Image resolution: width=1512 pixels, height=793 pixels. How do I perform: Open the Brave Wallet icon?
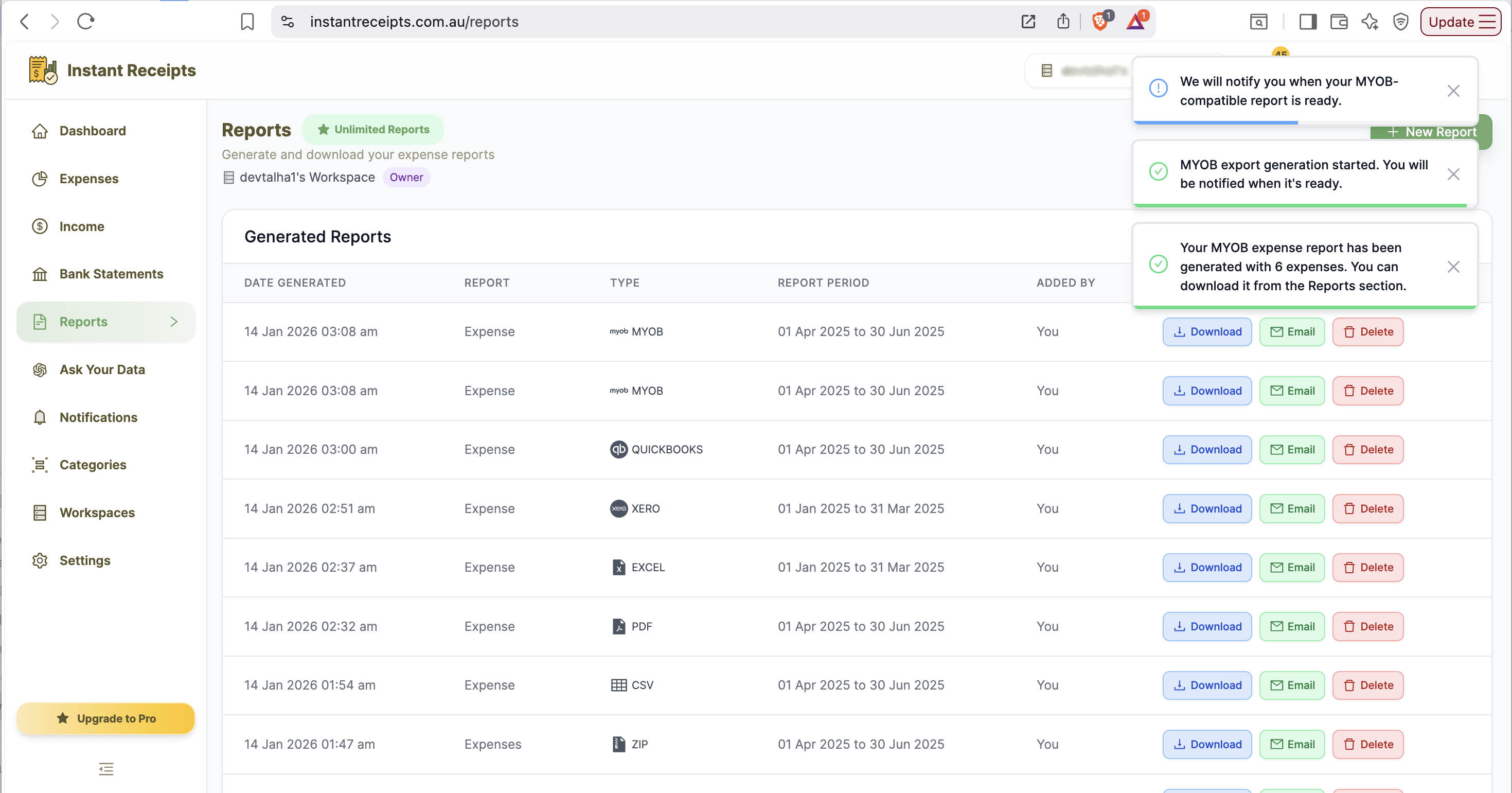click(1339, 22)
